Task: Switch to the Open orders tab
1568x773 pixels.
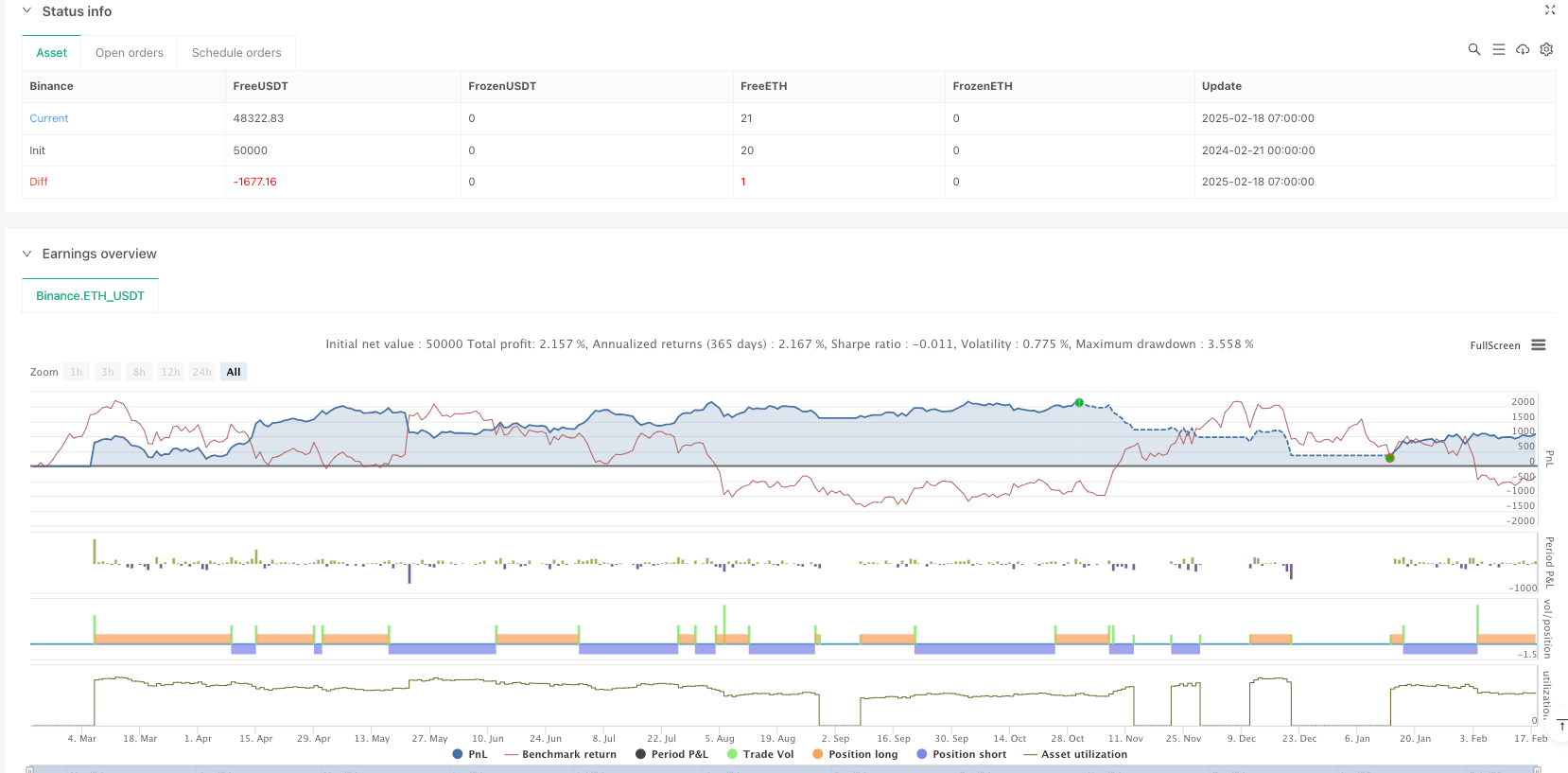Action: tap(130, 53)
